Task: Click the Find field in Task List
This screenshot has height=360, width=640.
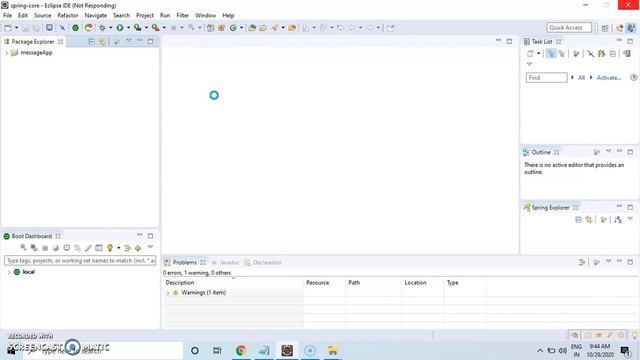Action: click(547, 78)
